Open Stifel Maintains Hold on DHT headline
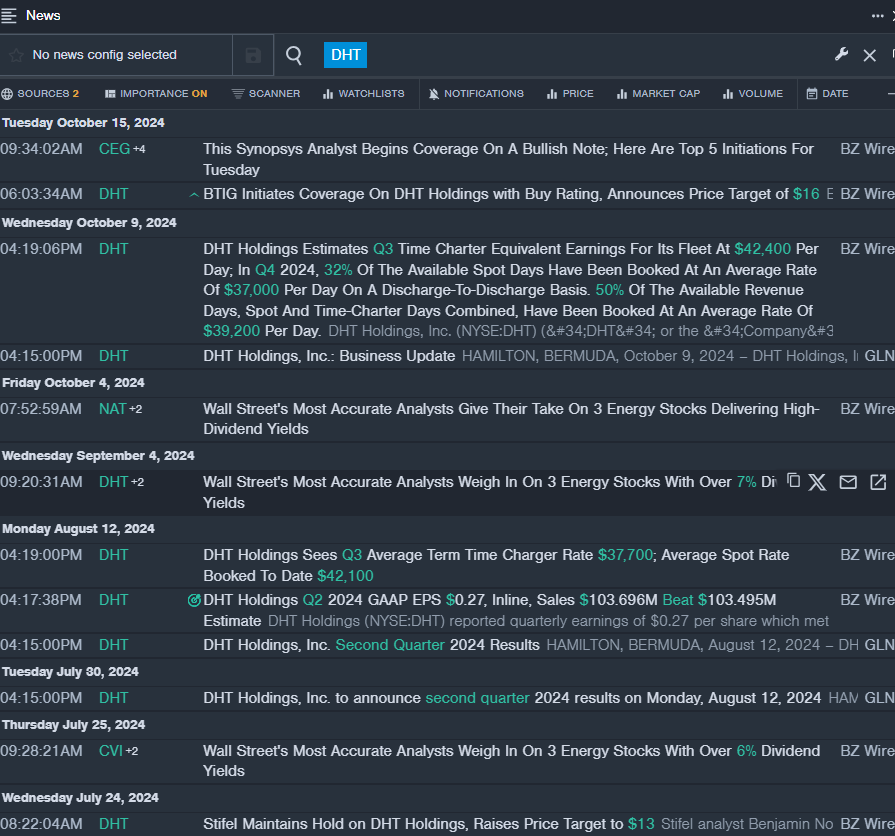The height and width of the screenshot is (836, 895). pyautogui.click(x=429, y=824)
